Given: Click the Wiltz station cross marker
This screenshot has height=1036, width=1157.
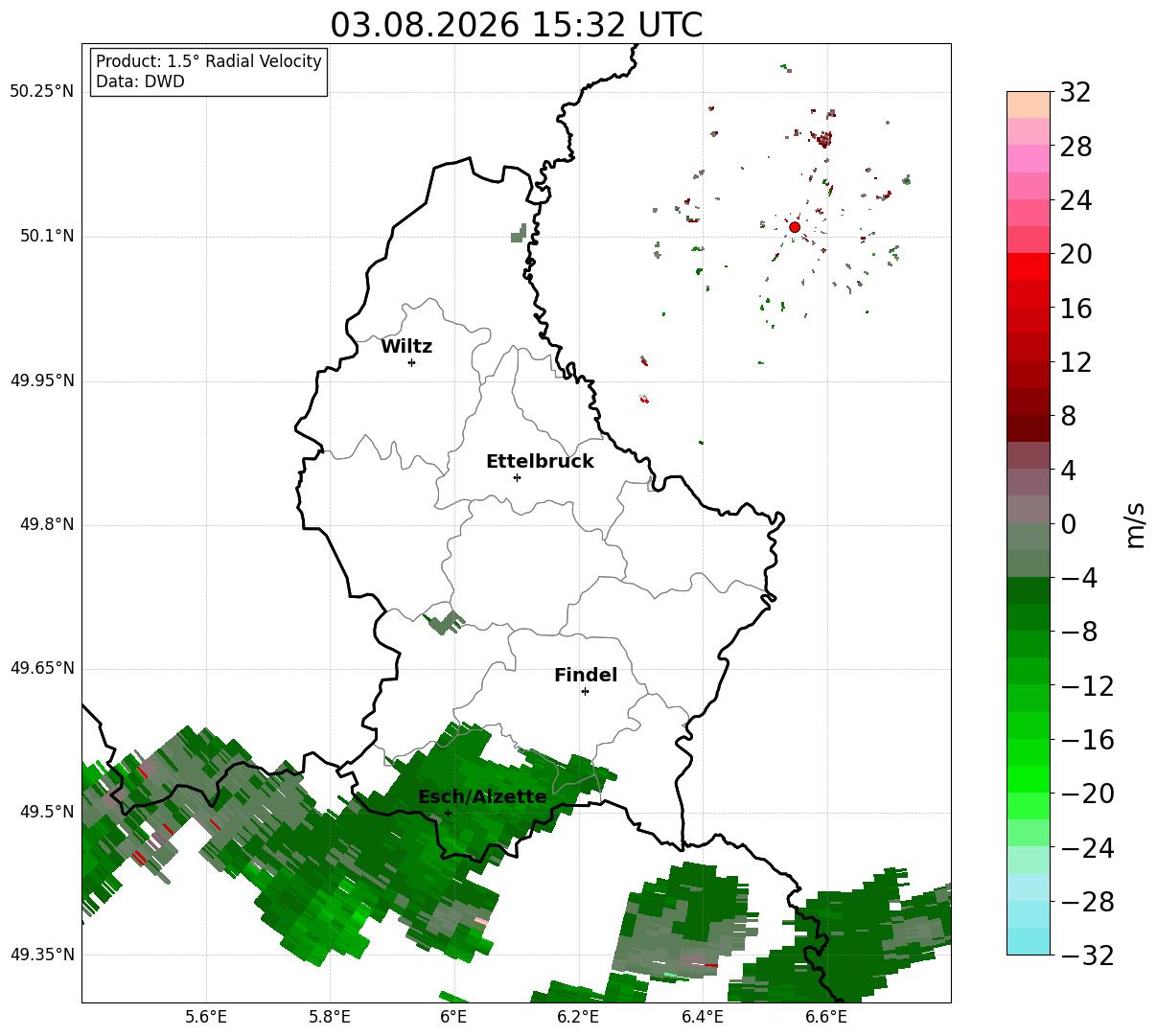Looking at the screenshot, I should click(x=411, y=362).
